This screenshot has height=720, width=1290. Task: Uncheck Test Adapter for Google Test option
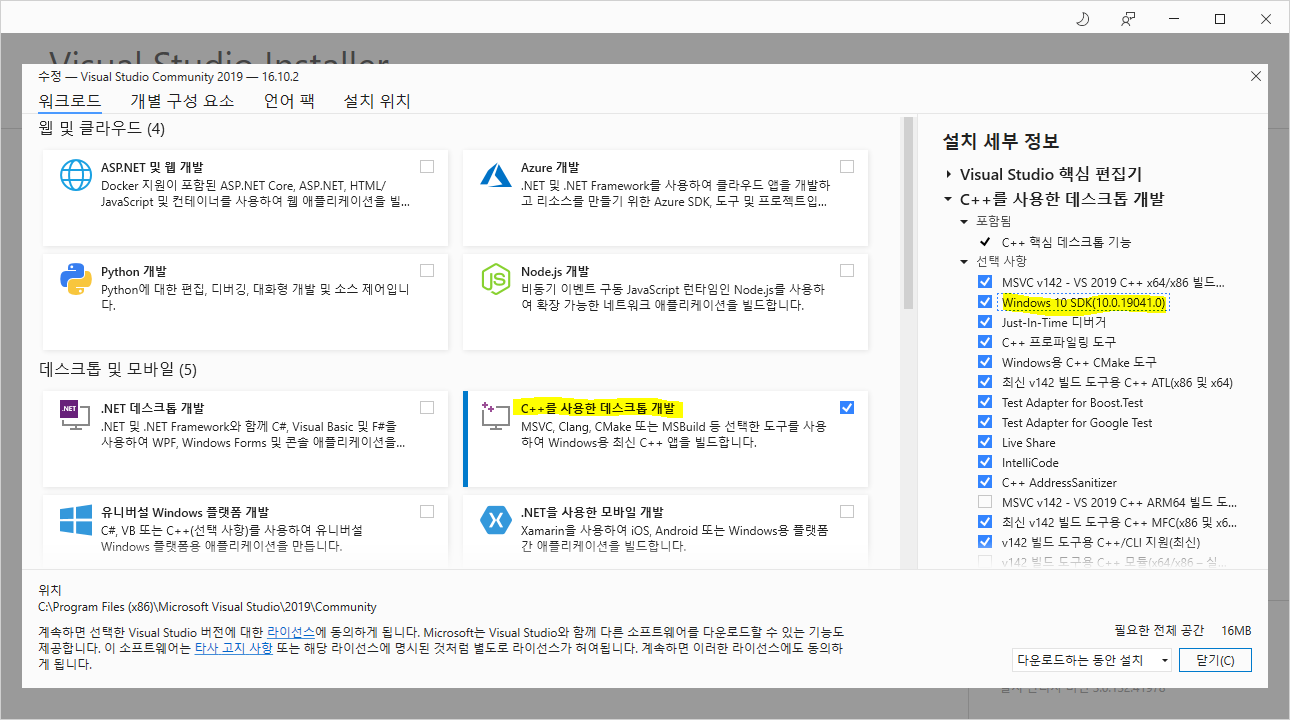pos(985,422)
